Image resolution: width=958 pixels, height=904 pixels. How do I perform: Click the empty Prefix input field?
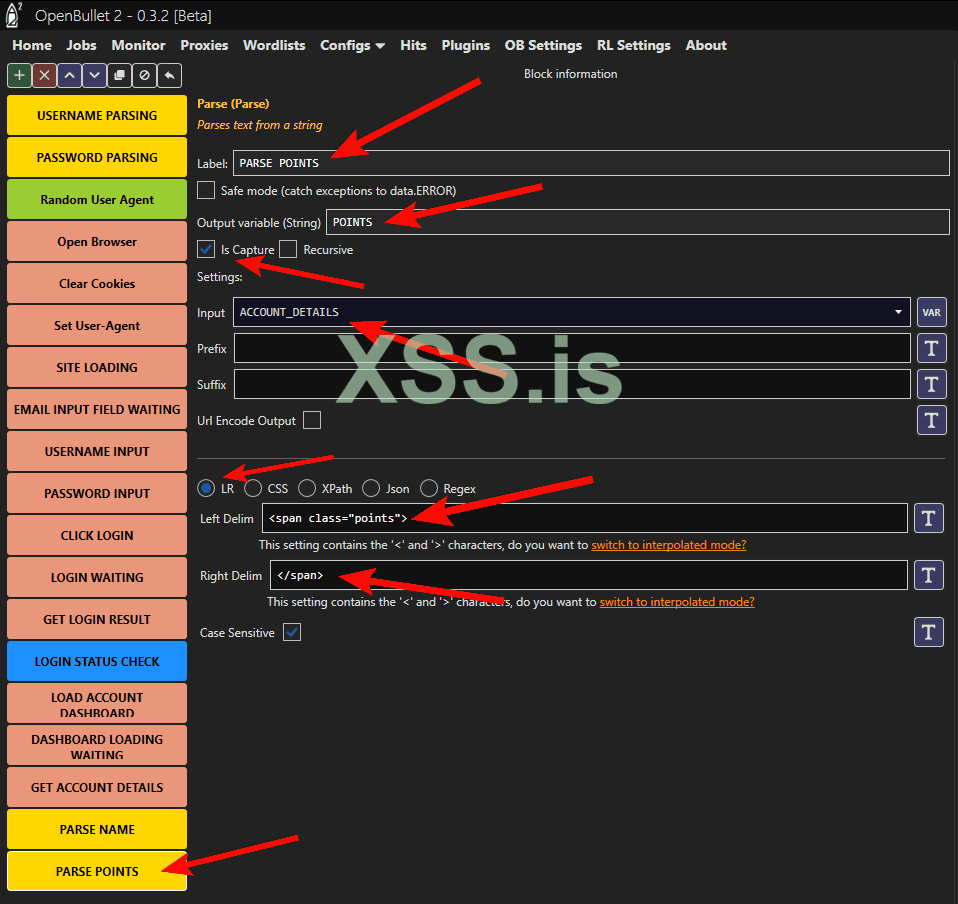pos(572,348)
